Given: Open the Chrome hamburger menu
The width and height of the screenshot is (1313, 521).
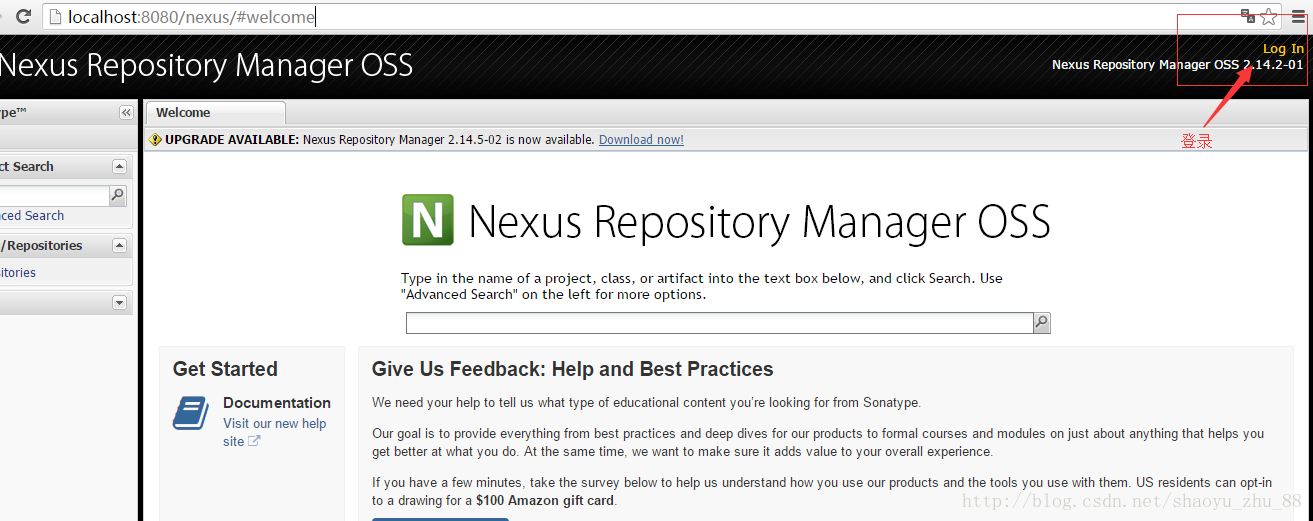Looking at the screenshot, I should tap(1298, 16).
